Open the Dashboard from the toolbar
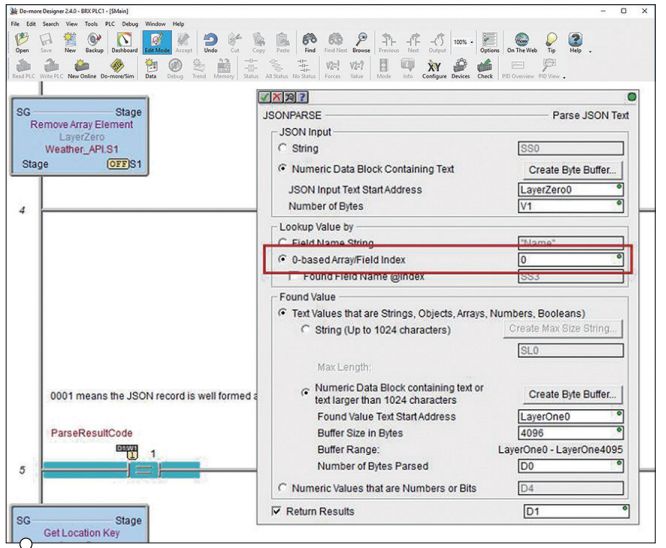The image size is (666, 548). click(x=124, y=42)
